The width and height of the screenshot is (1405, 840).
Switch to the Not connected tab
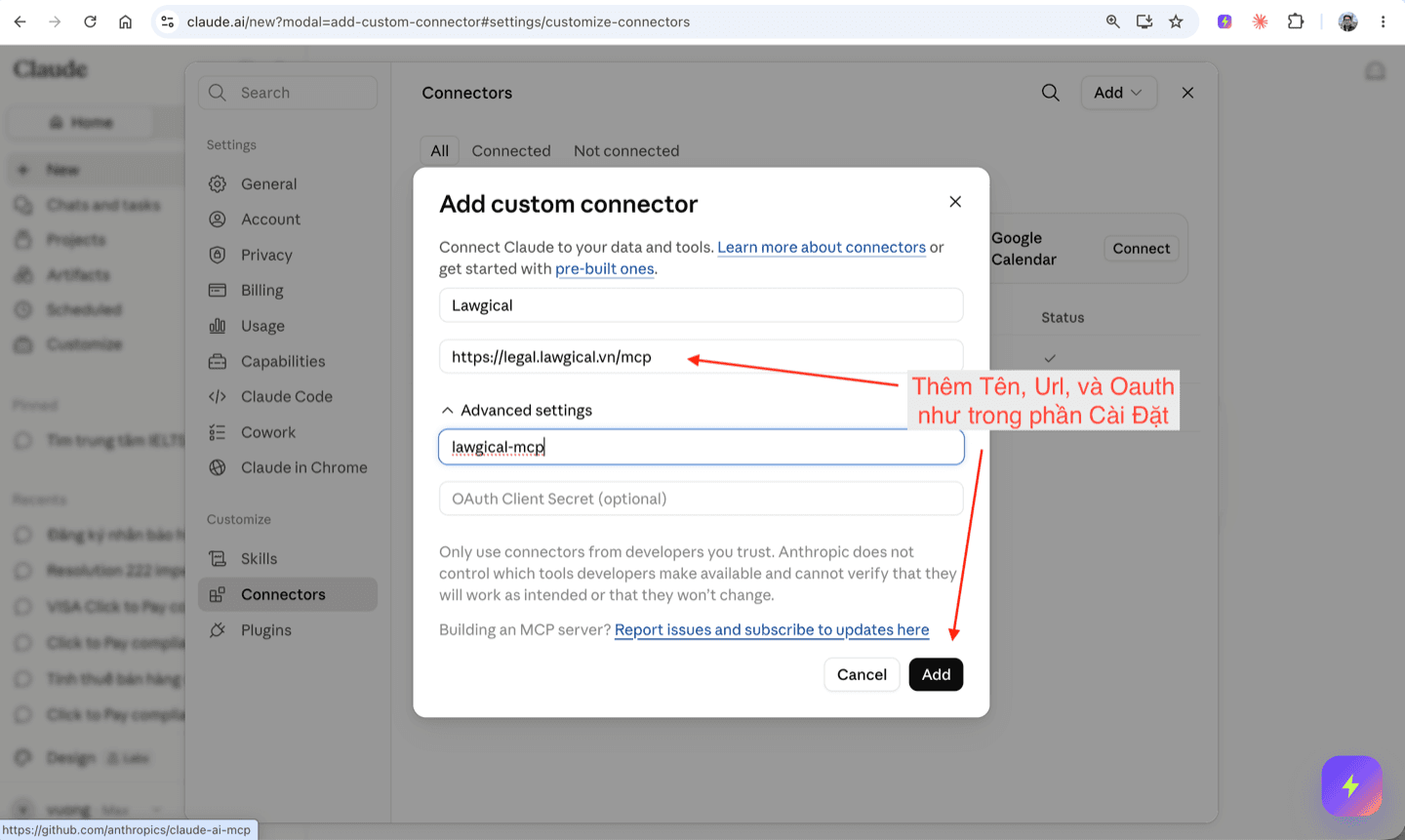626,150
